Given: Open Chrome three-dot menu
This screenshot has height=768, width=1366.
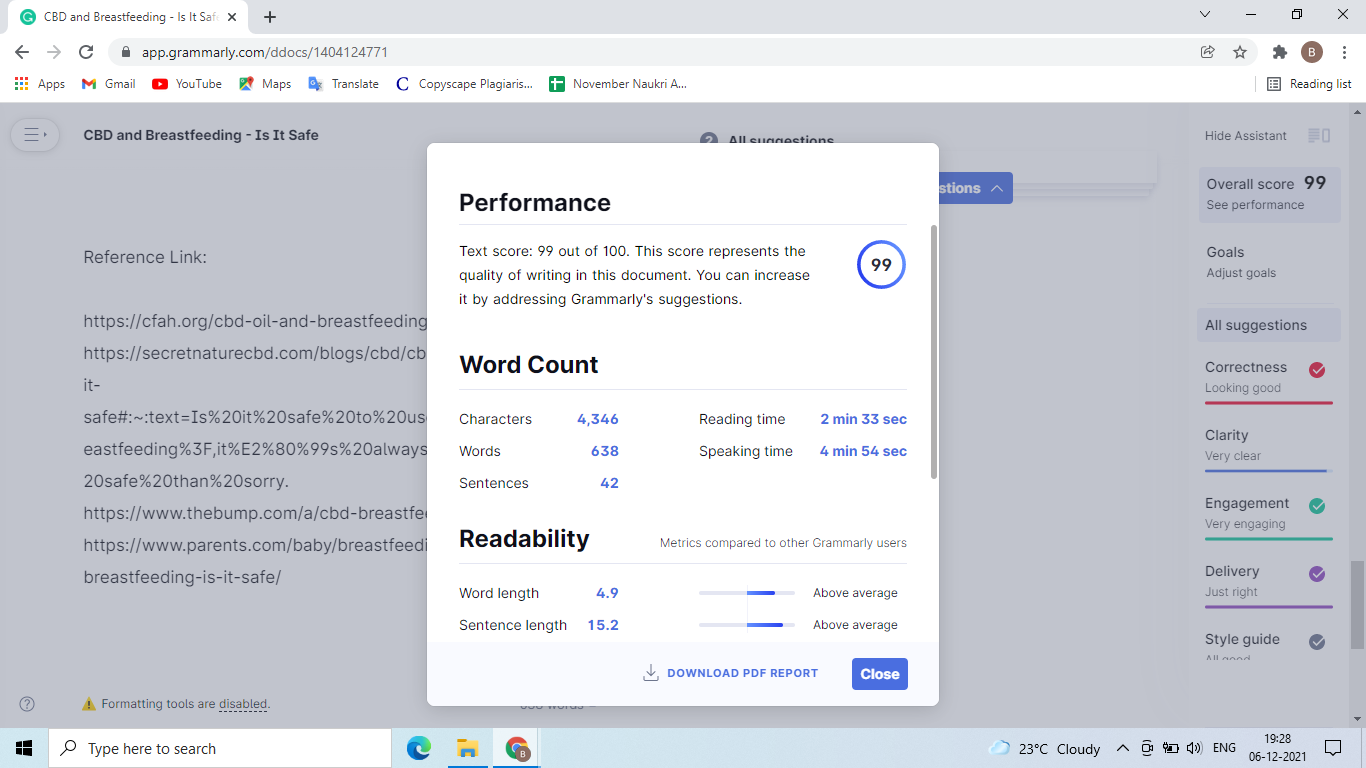Looking at the screenshot, I should pos(1344,52).
